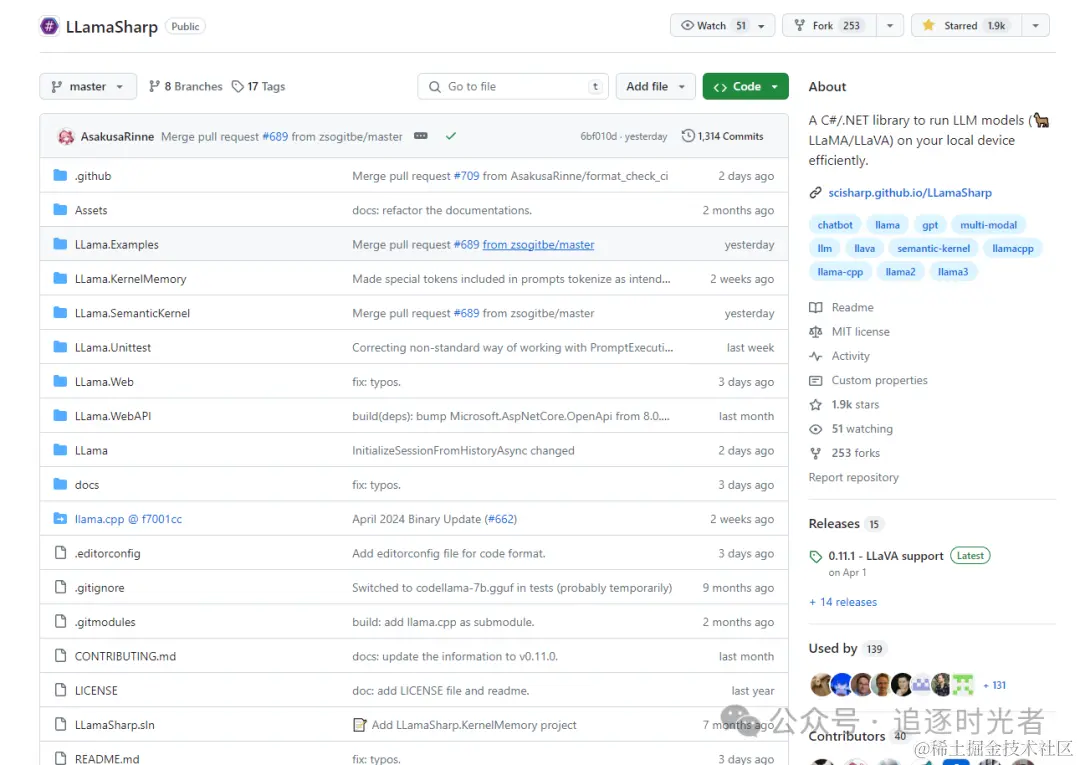Image resolution: width=1080 pixels, height=765 pixels.
Task: Click the submodule icon beside llama.cpp
Action: (x=61, y=518)
